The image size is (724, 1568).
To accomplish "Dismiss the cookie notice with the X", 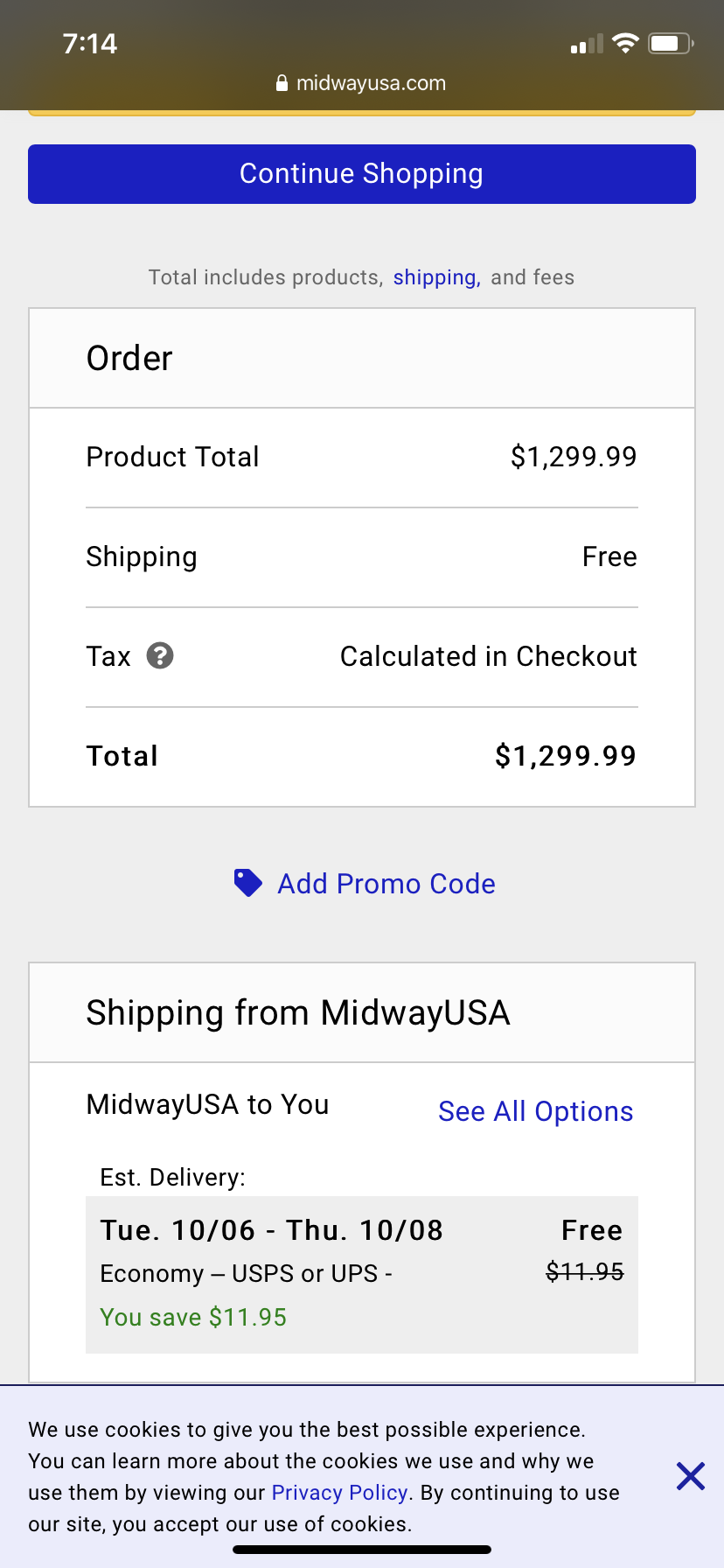I will click(691, 1476).
